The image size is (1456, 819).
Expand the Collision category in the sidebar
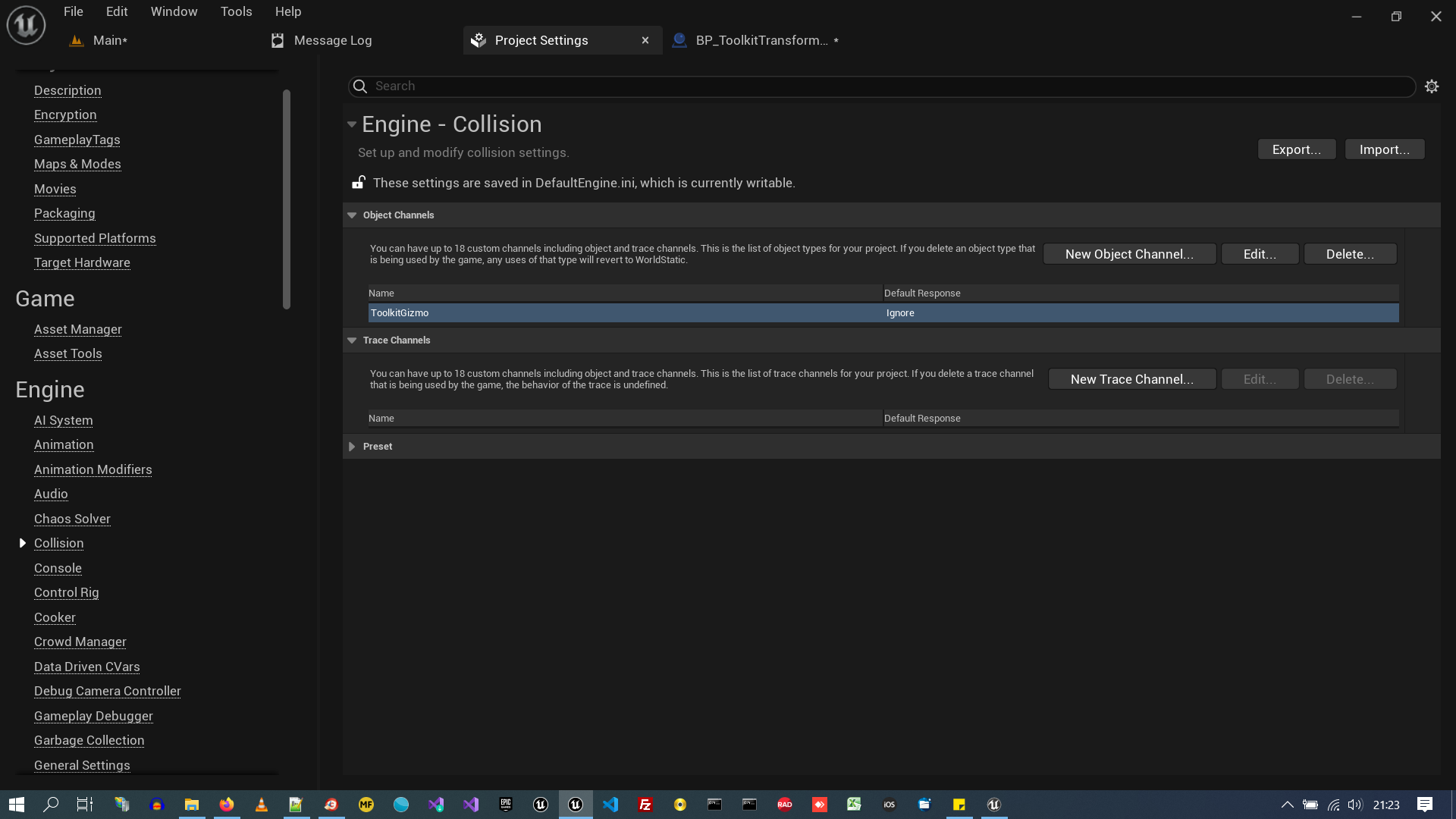pos(23,543)
